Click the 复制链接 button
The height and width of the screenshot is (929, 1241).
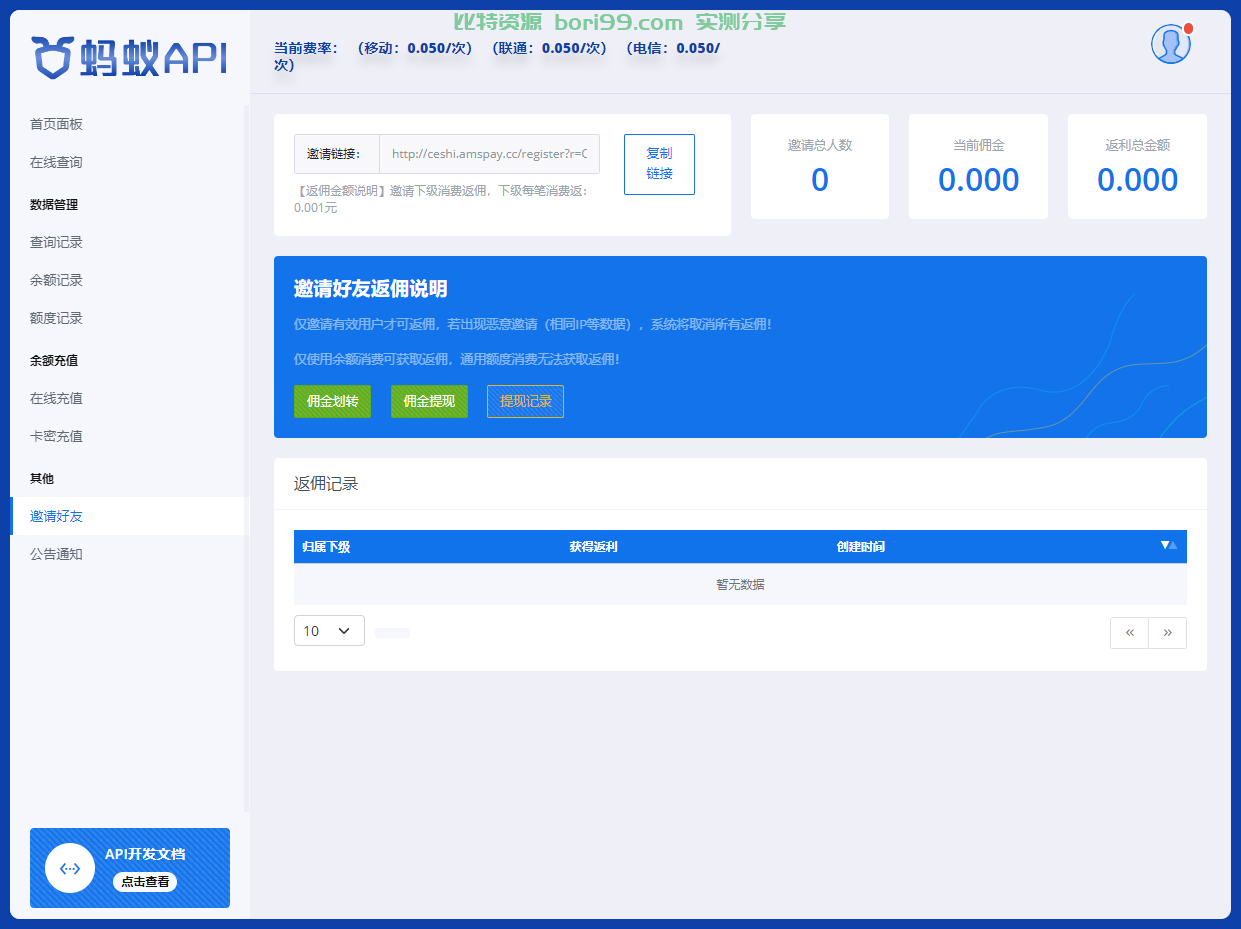point(659,164)
